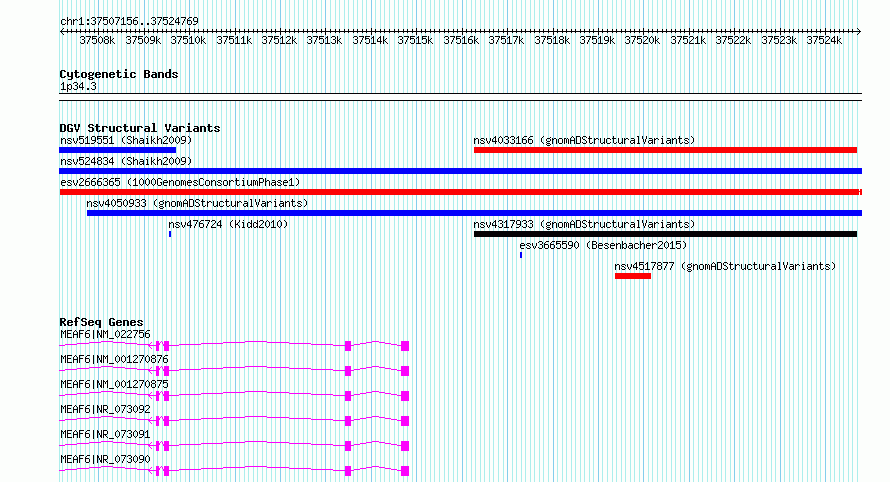Open variant nsv4050933 gnomAD label
The height and width of the screenshot is (482, 890).
197,203
